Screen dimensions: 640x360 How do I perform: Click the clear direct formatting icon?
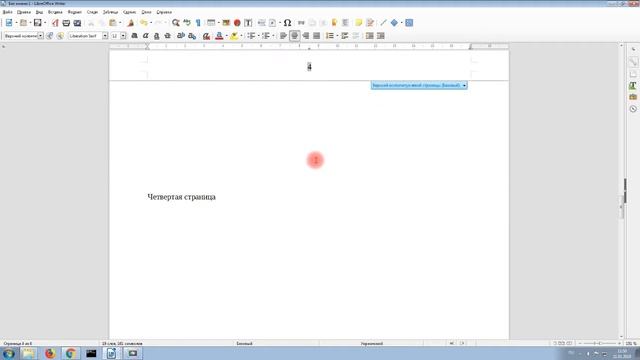click(207, 36)
